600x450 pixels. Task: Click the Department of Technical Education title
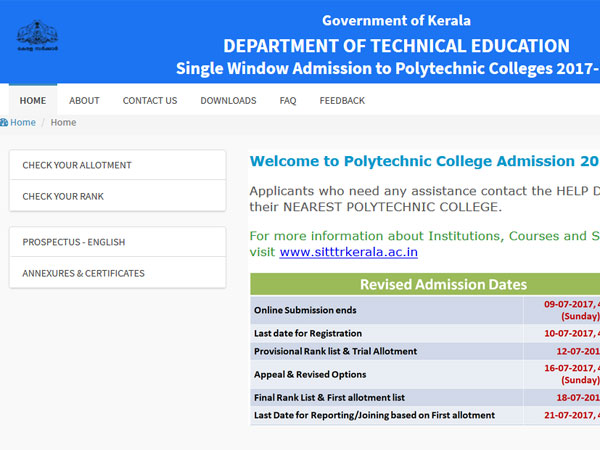click(x=396, y=46)
